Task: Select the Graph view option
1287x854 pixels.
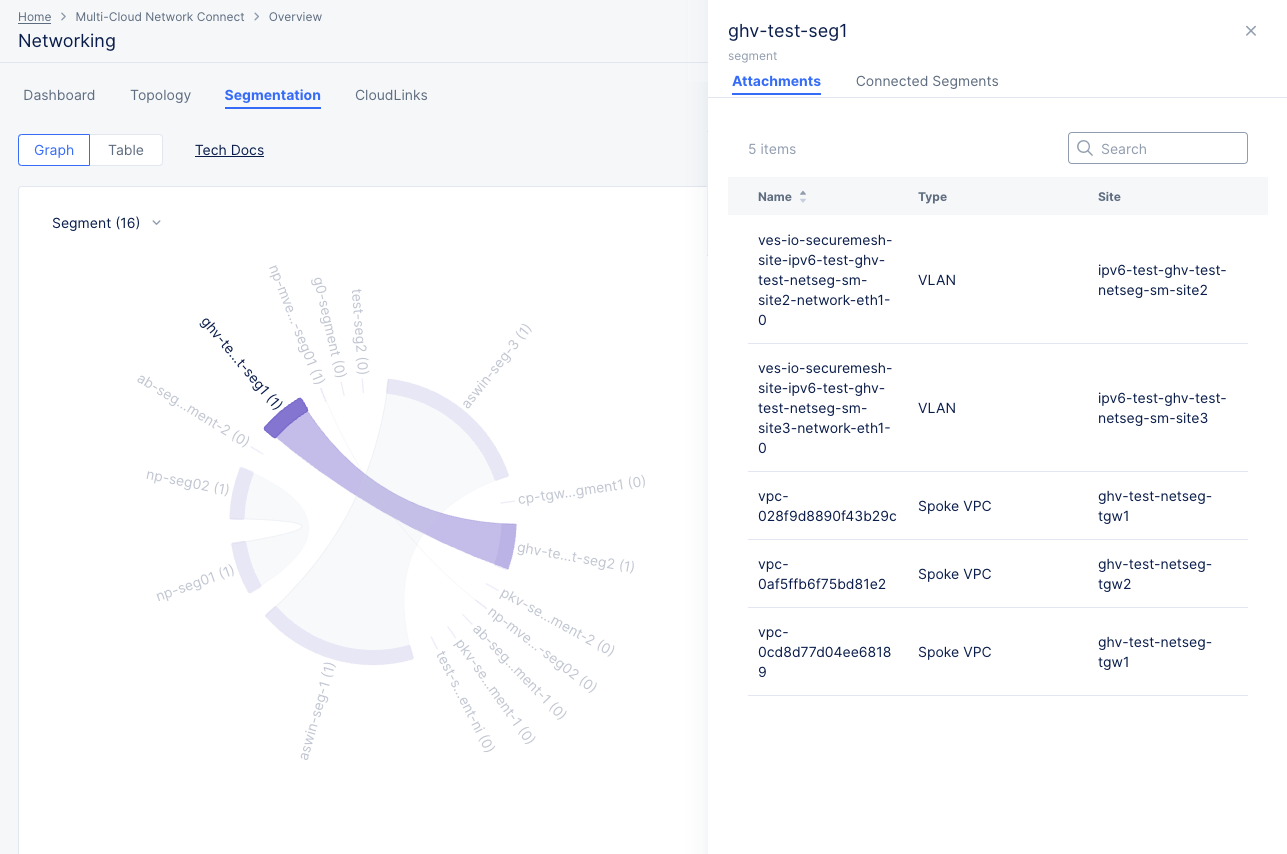Action: click(x=53, y=149)
